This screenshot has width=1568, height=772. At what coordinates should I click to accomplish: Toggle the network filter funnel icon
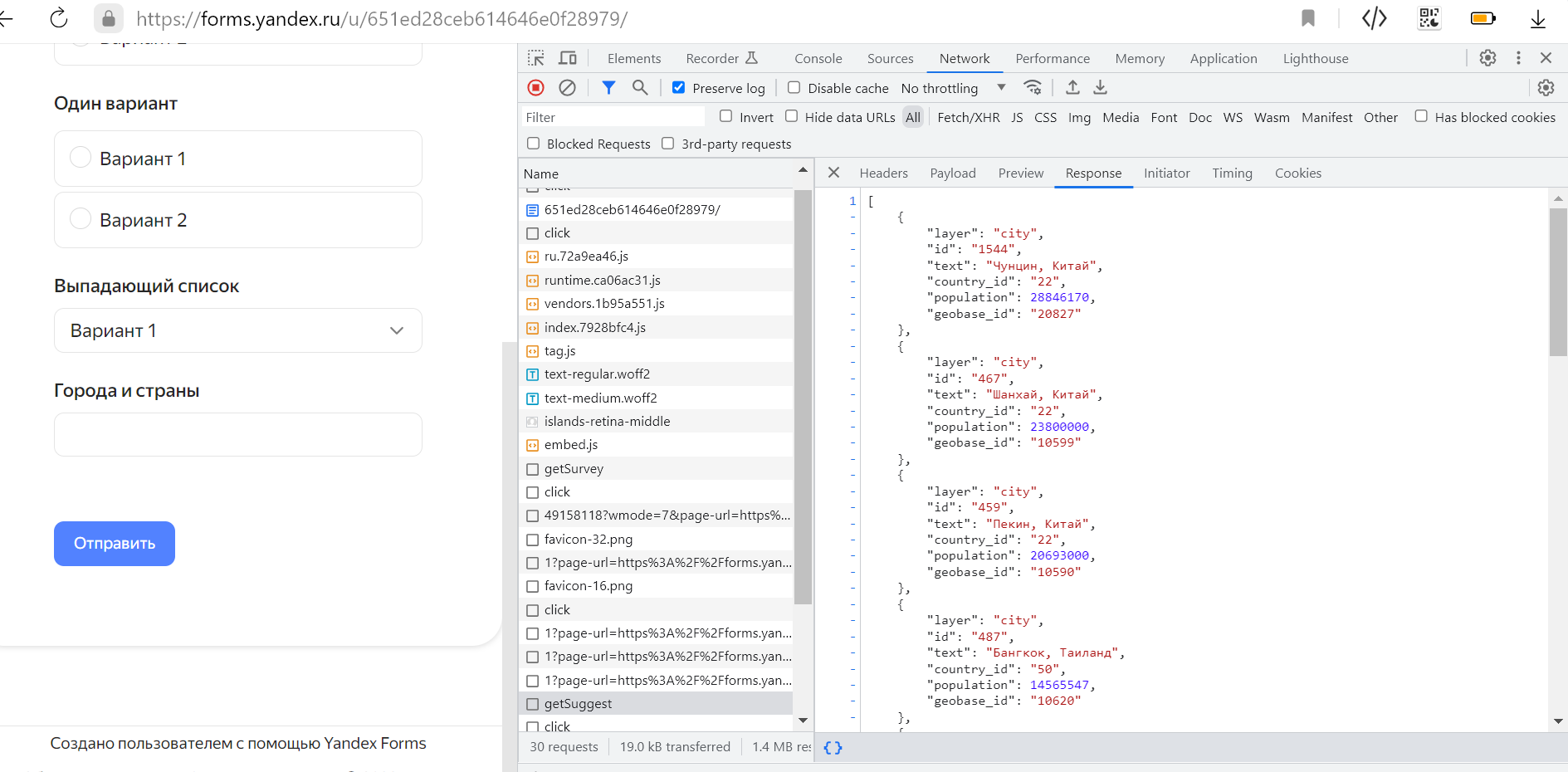(608, 88)
